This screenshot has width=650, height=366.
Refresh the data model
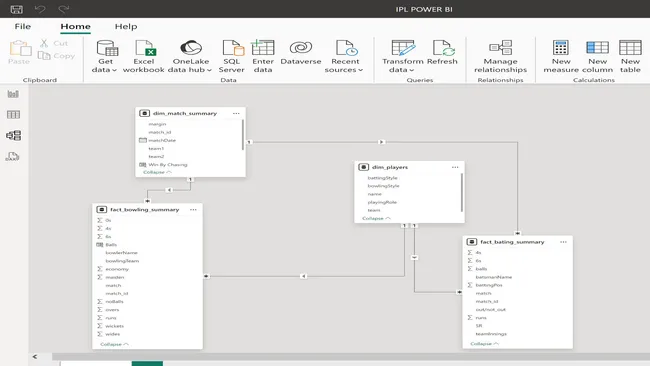tap(442, 53)
